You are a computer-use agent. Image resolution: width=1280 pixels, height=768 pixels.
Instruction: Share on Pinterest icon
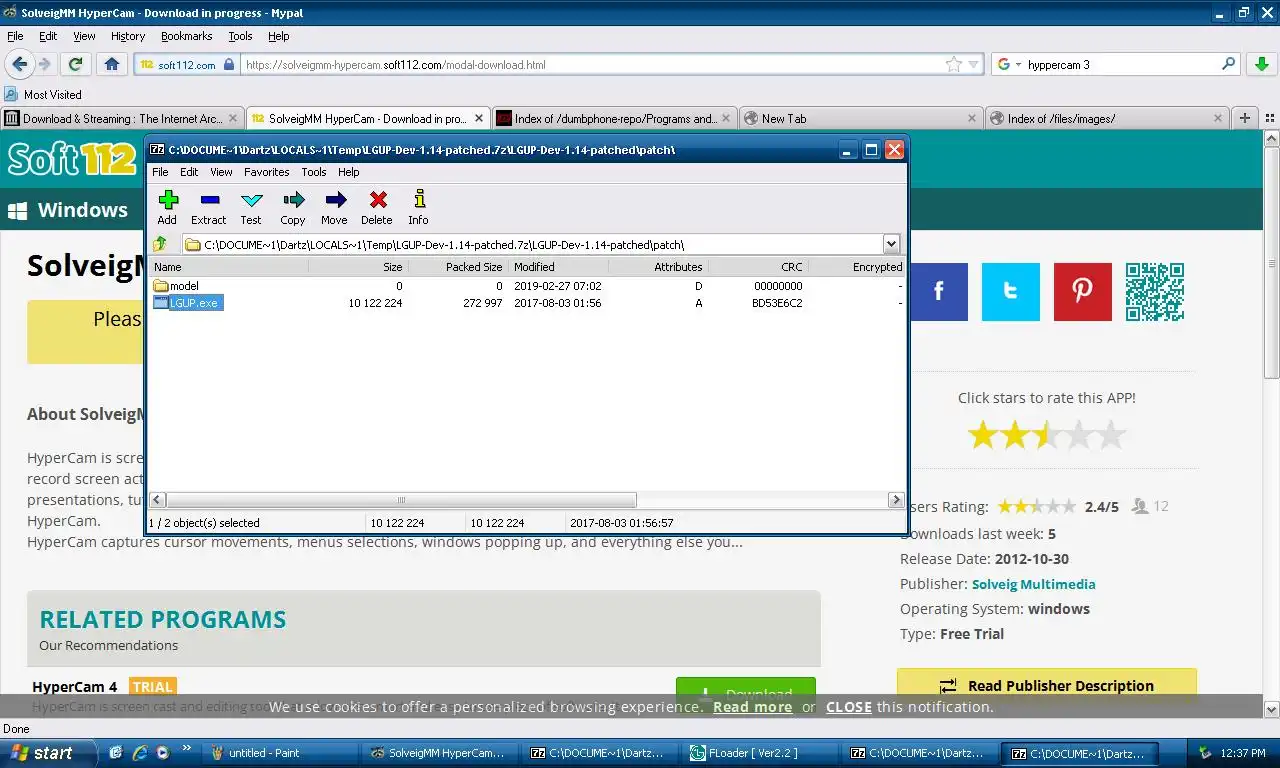(1083, 292)
